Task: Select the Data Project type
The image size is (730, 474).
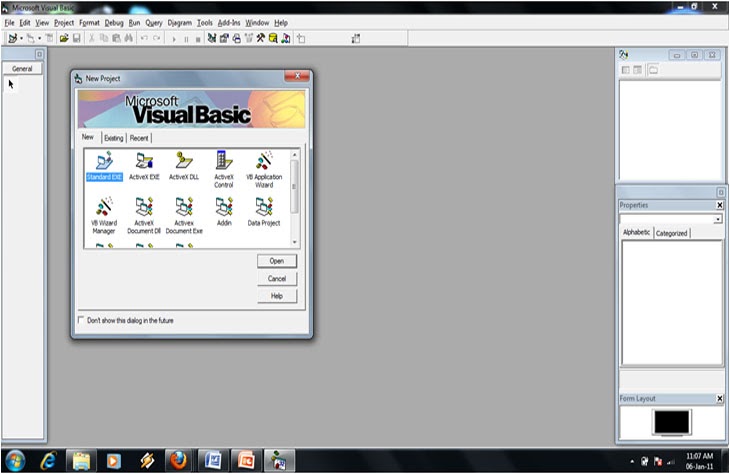Action: tap(264, 212)
